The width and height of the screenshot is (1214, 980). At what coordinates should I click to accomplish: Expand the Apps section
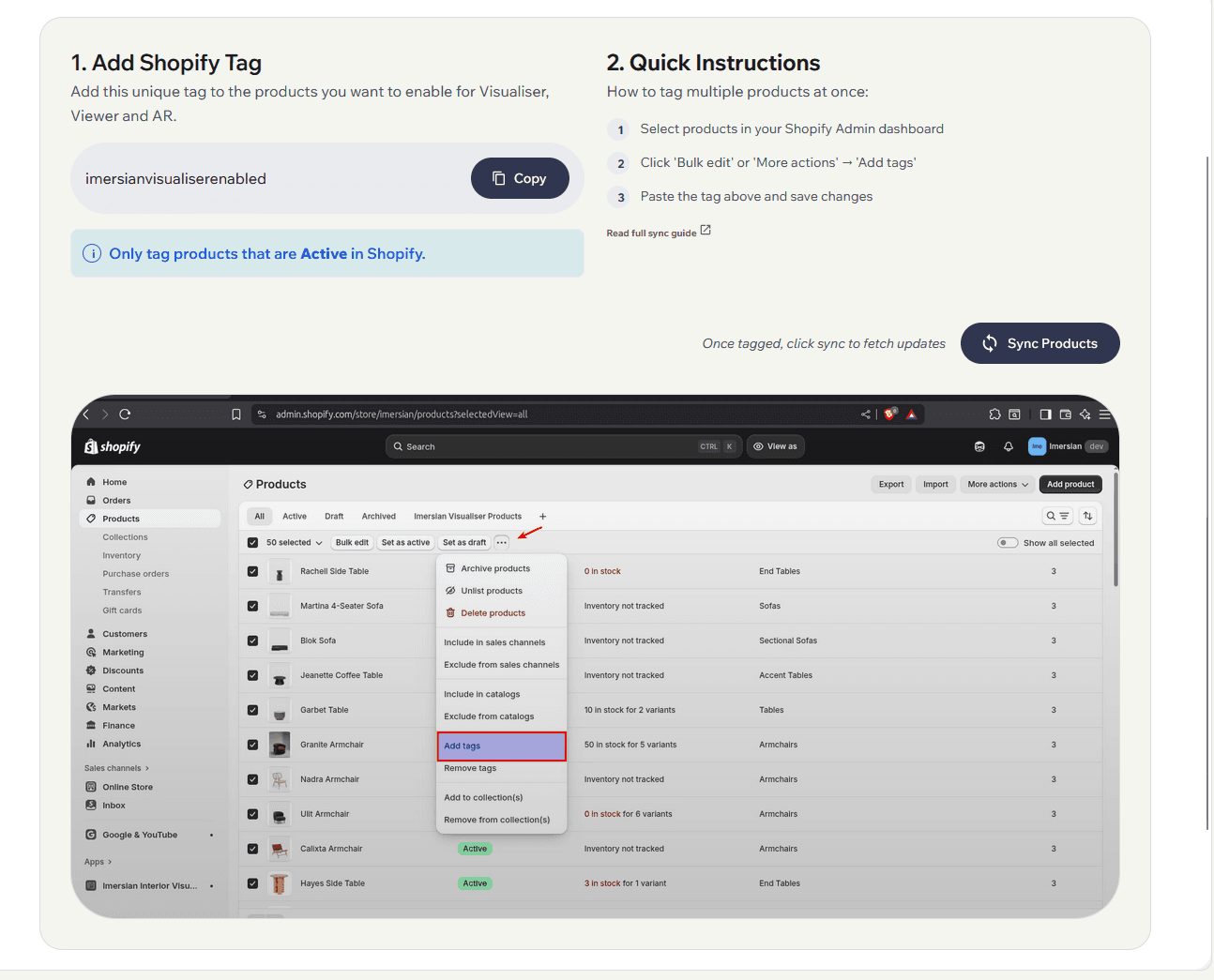98,862
